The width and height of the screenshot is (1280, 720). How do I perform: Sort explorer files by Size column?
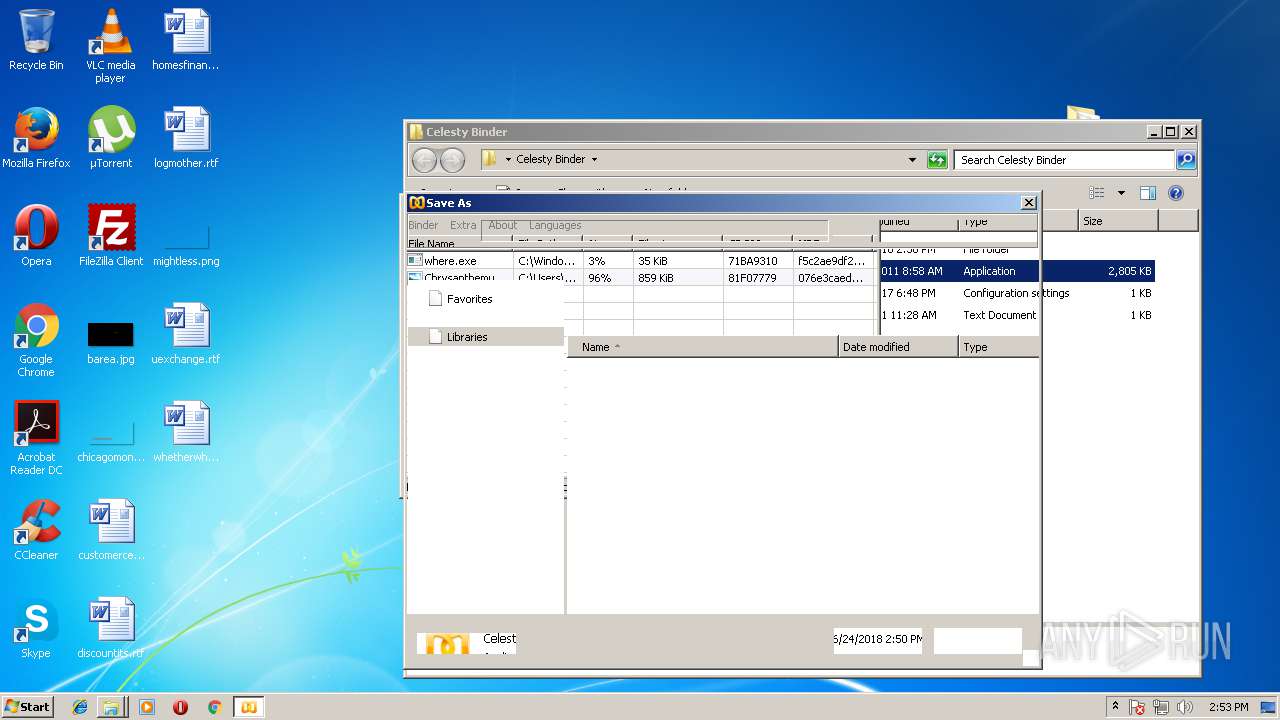(1118, 221)
